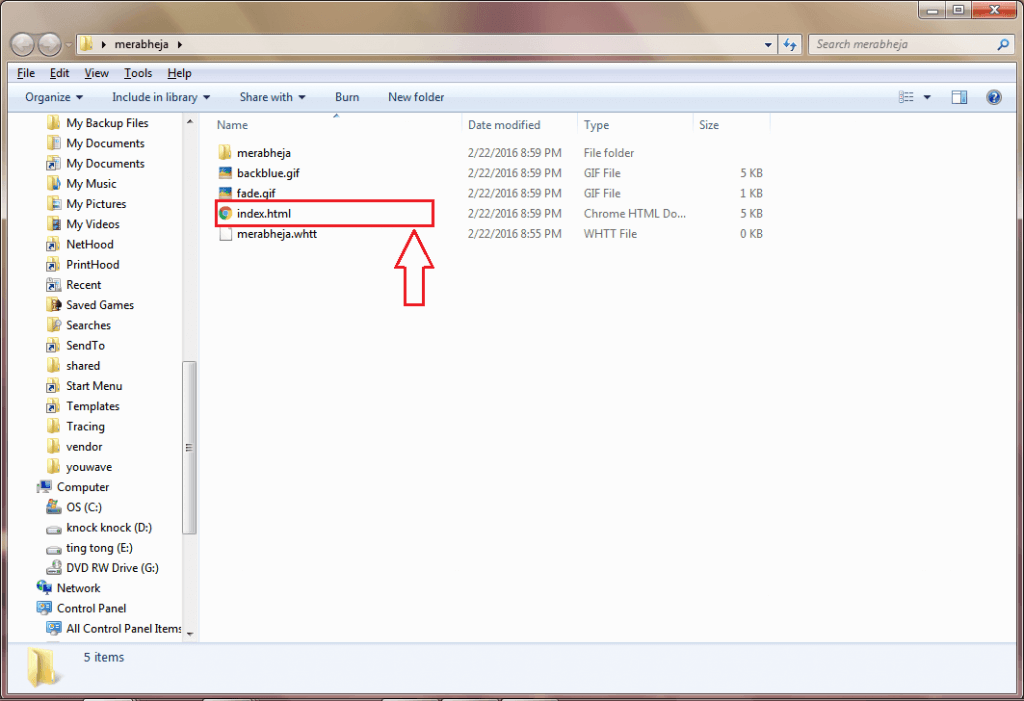The width and height of the screenshot is (1024, 701).
Task: Sort by the Date modified column header
Action: 519,125
